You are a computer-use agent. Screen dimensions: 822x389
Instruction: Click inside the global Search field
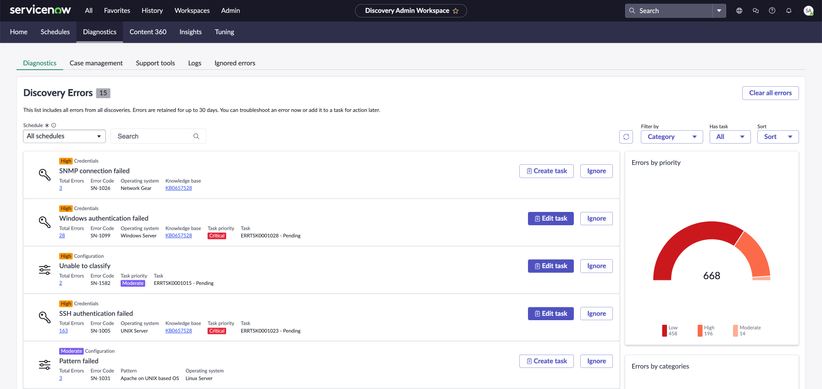[668, 10]
